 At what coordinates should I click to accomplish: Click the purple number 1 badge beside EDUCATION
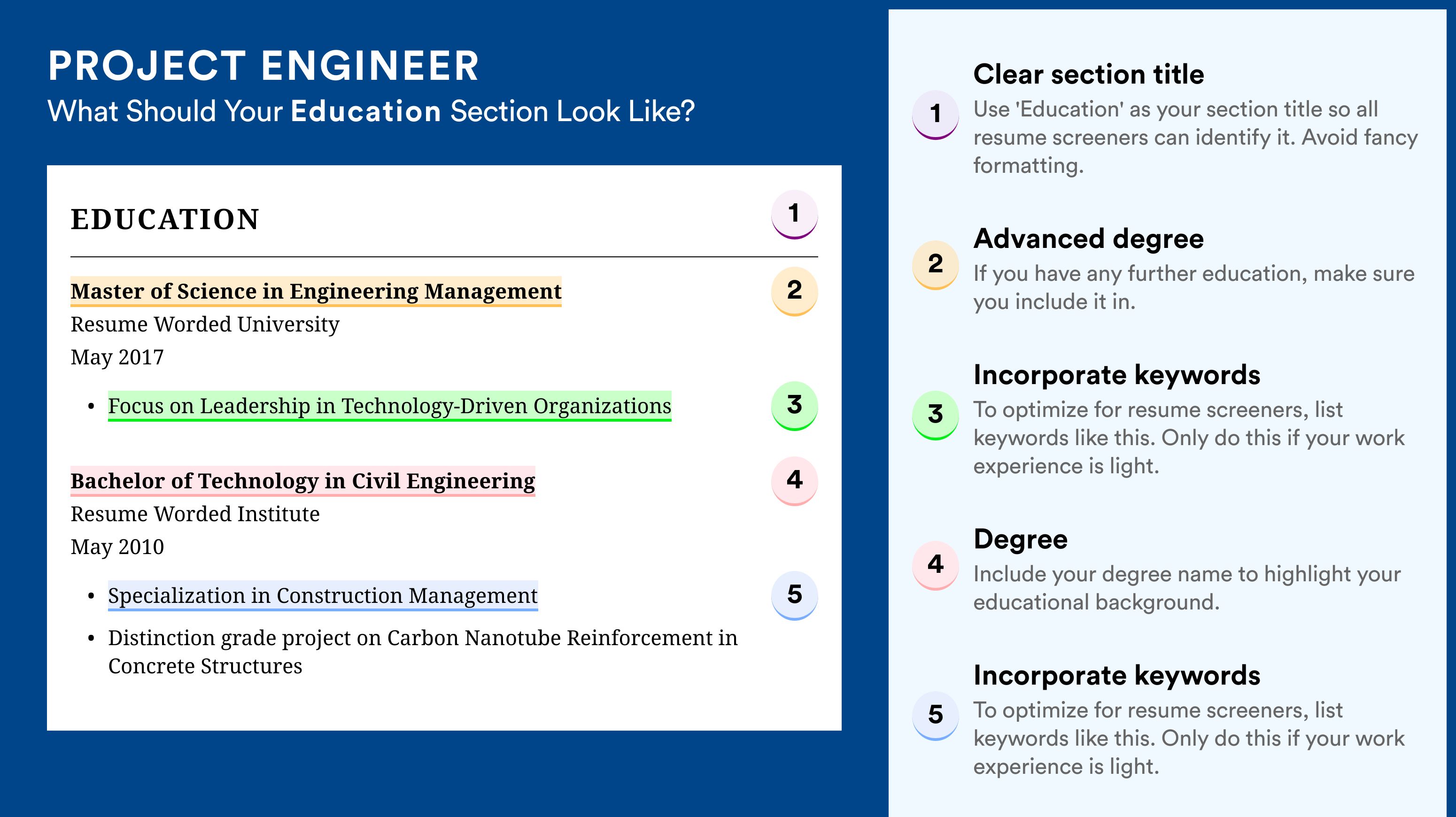click(794, 214)
